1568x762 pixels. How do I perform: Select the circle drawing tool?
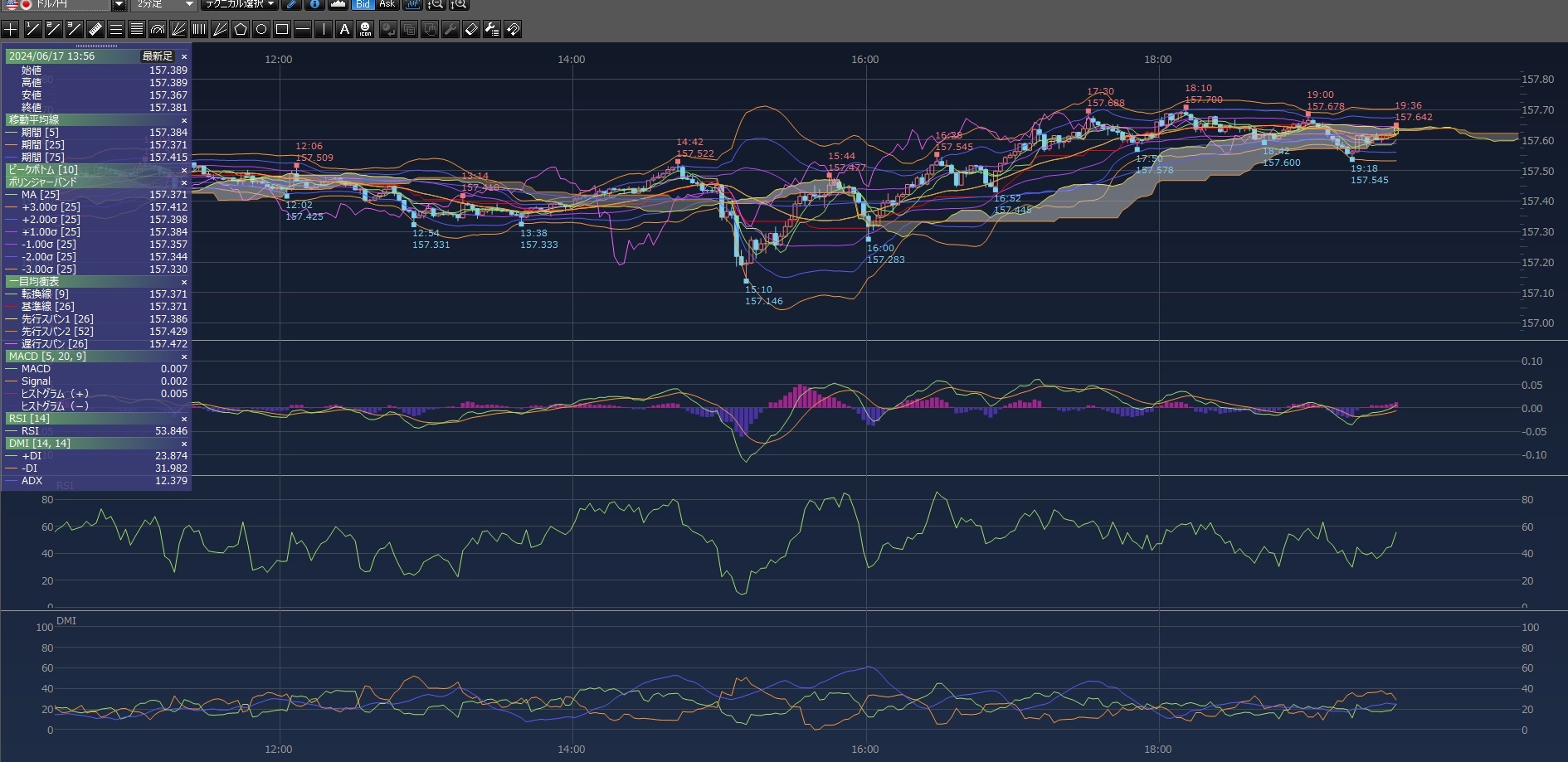[261, 30]
